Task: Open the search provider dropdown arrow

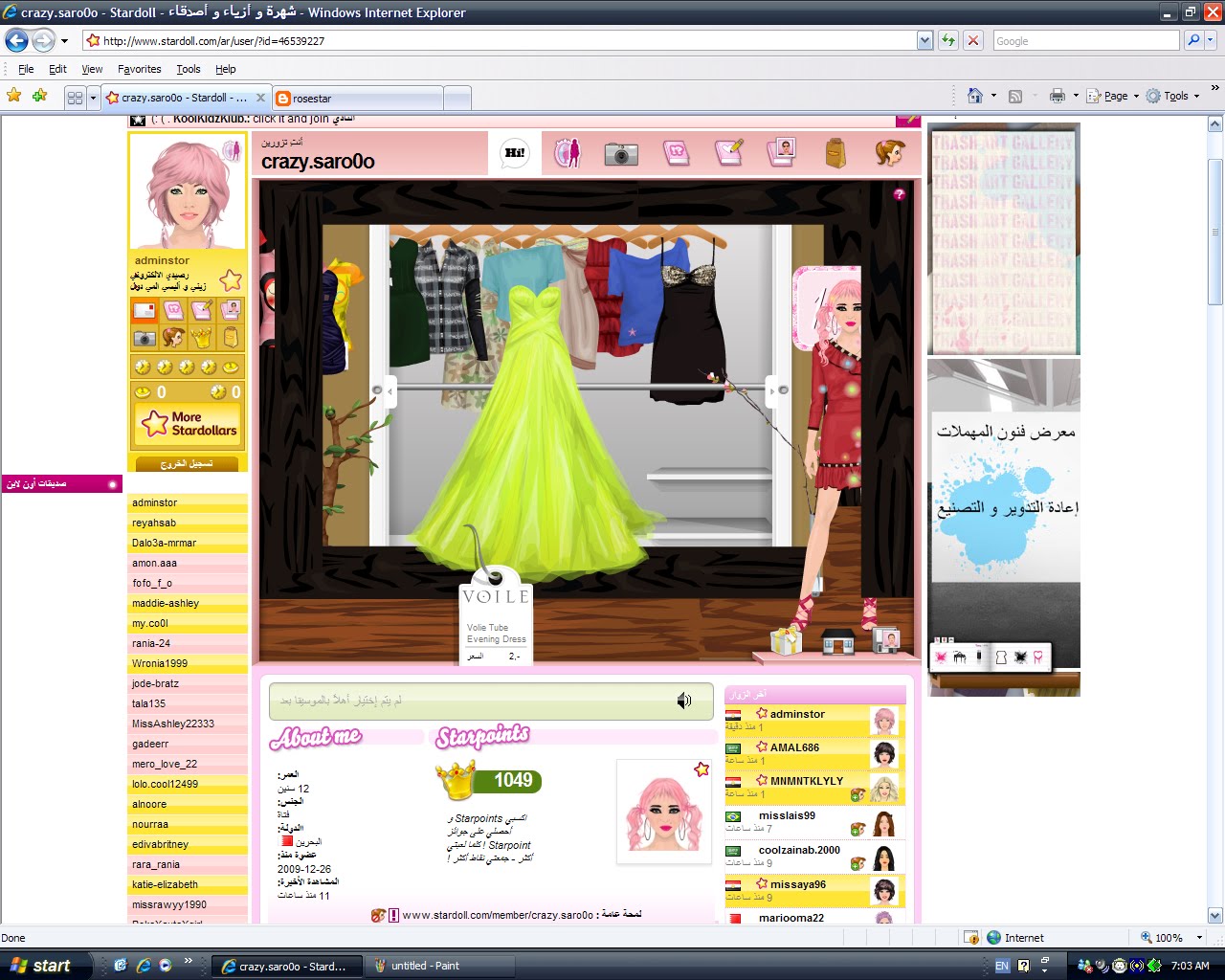Action: pyautogui.click(x=1211, y=40)
